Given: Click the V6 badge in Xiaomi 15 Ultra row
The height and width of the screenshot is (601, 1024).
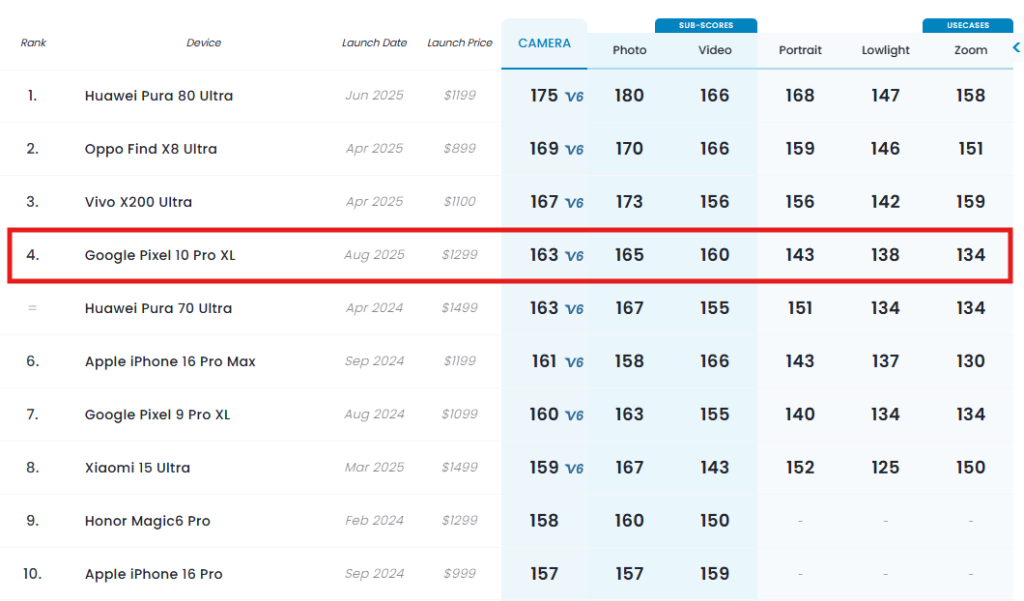Looking at the screenshot, I should 575,468.
